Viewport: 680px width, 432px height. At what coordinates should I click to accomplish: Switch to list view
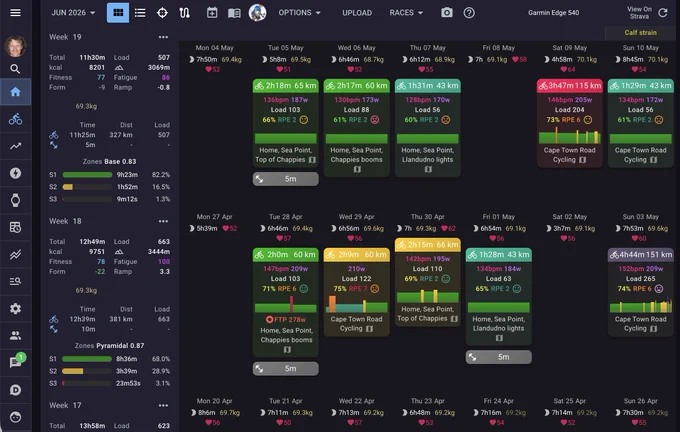click(140, 13)
